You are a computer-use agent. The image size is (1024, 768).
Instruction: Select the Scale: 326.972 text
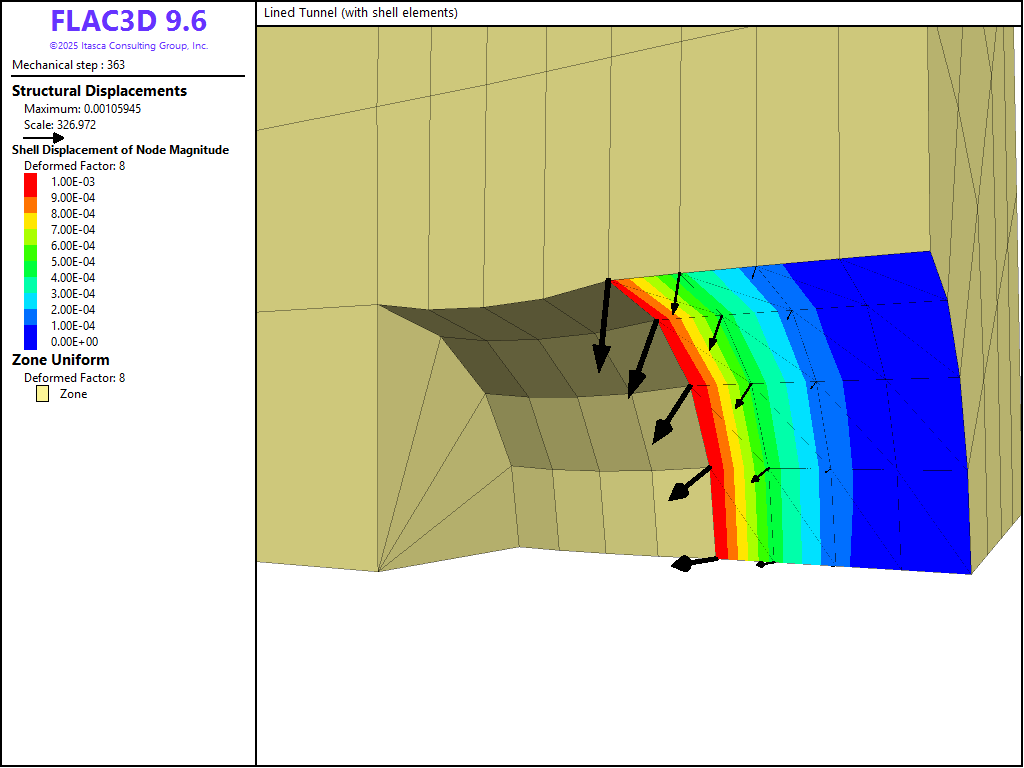60,125
